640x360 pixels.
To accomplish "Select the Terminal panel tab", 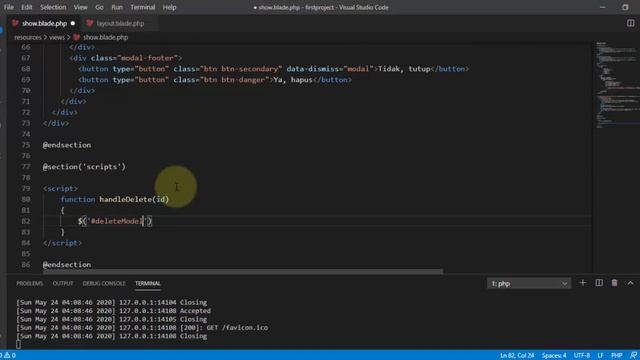I will pos(148,283).
